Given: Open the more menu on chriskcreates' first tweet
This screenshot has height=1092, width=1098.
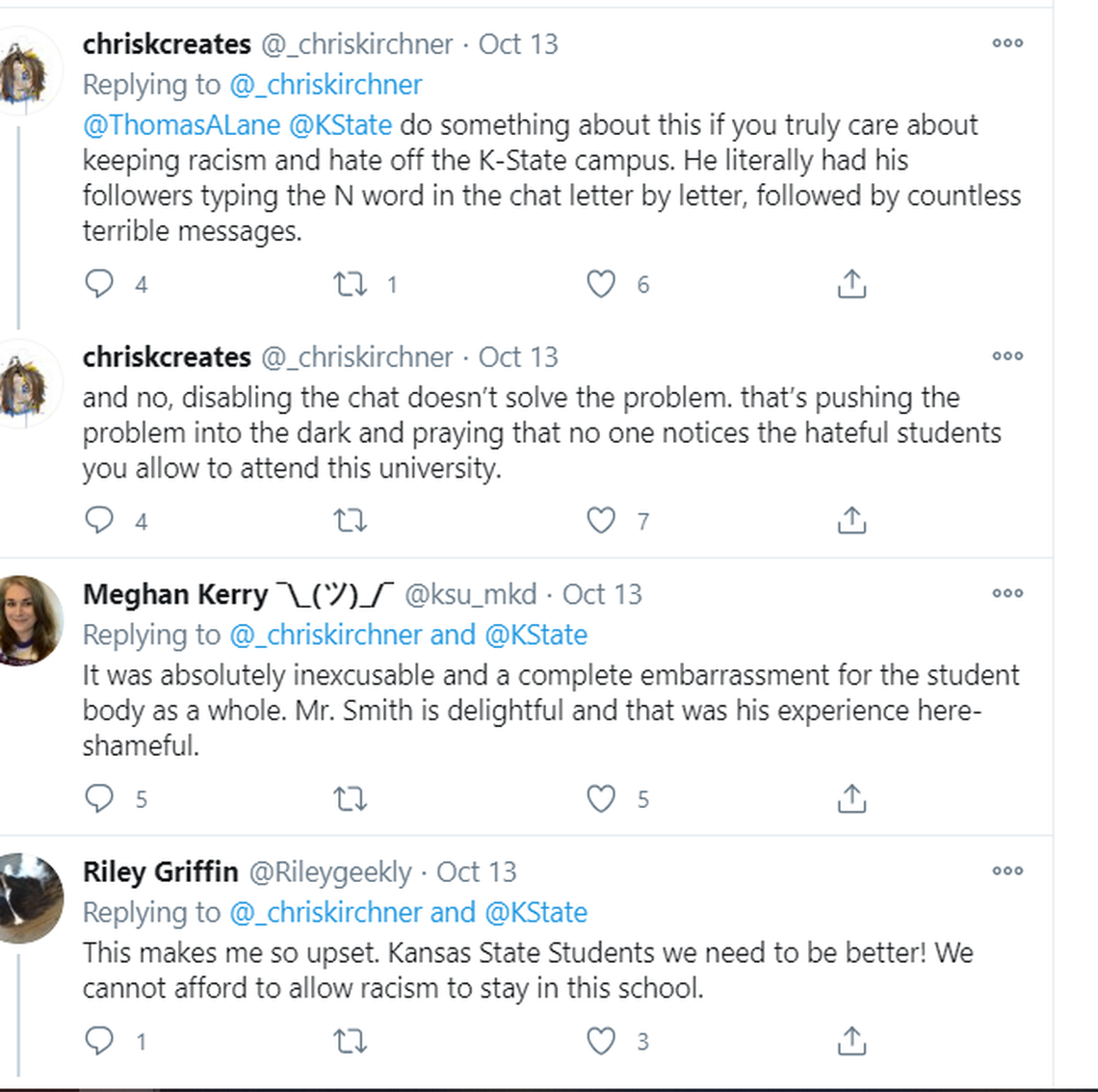Looking at the screenshot, I should click(1007, 43).
